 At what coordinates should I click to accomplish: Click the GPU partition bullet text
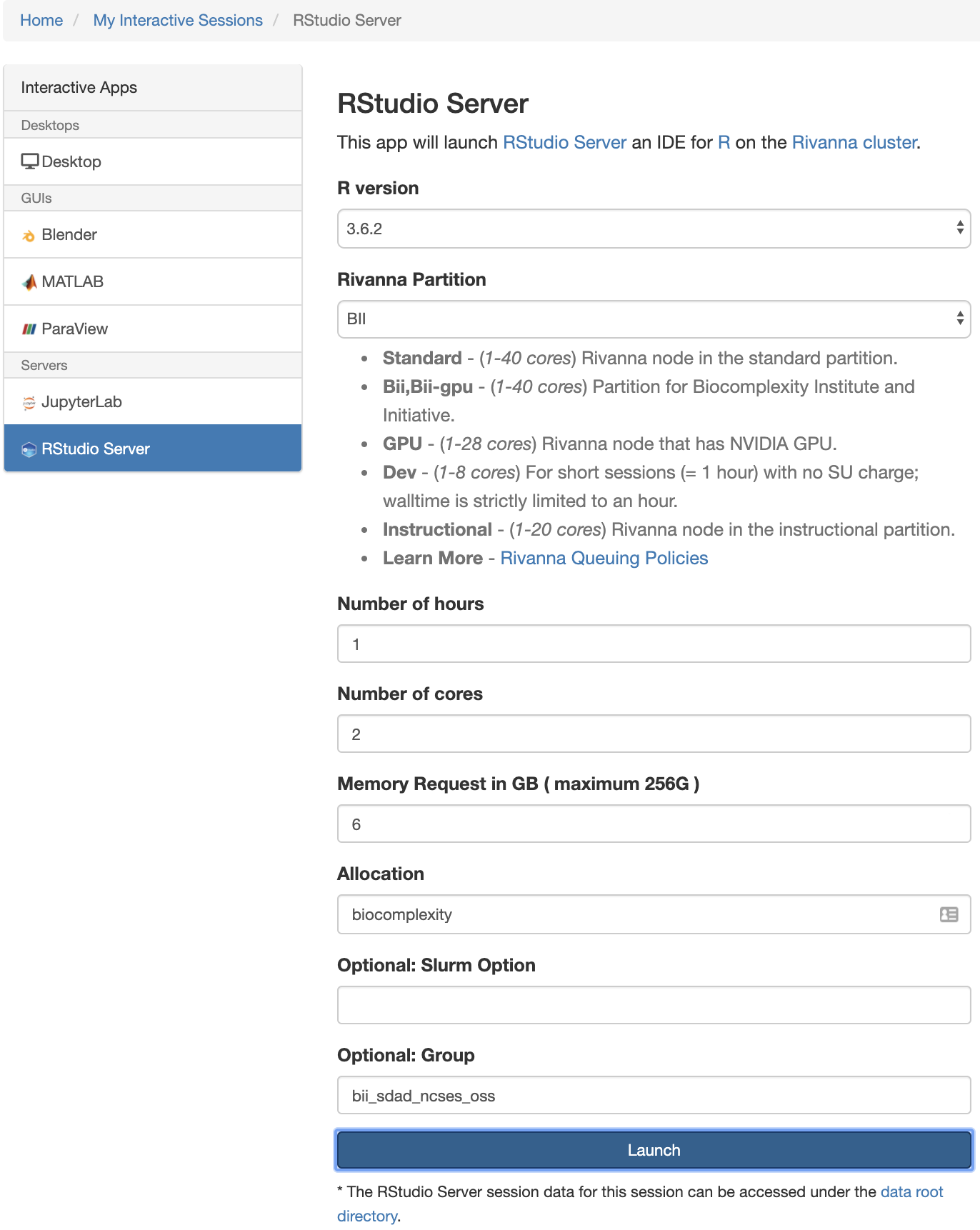point(610,444)
